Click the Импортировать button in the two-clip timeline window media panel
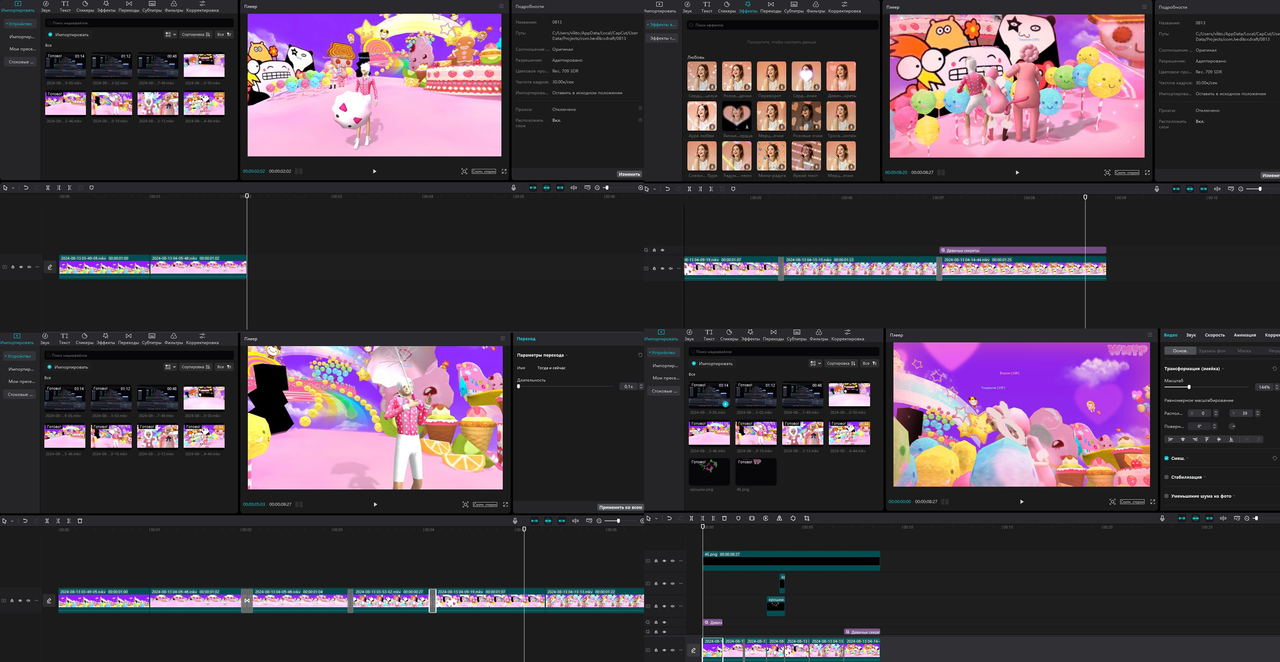Screen dimensions: 1280x662 tap(68, 34)
